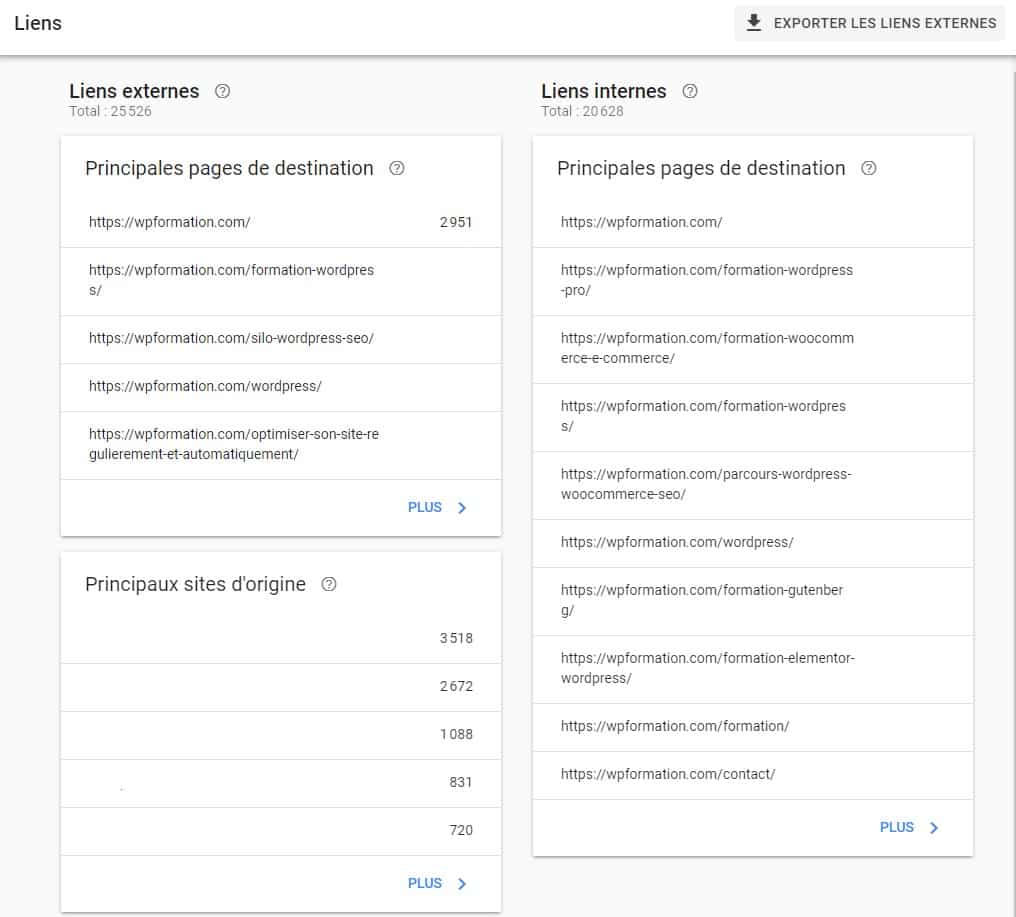Open the help icon next to Liens internes
This screenshot has height=917, width=1016.
point(690,90)
